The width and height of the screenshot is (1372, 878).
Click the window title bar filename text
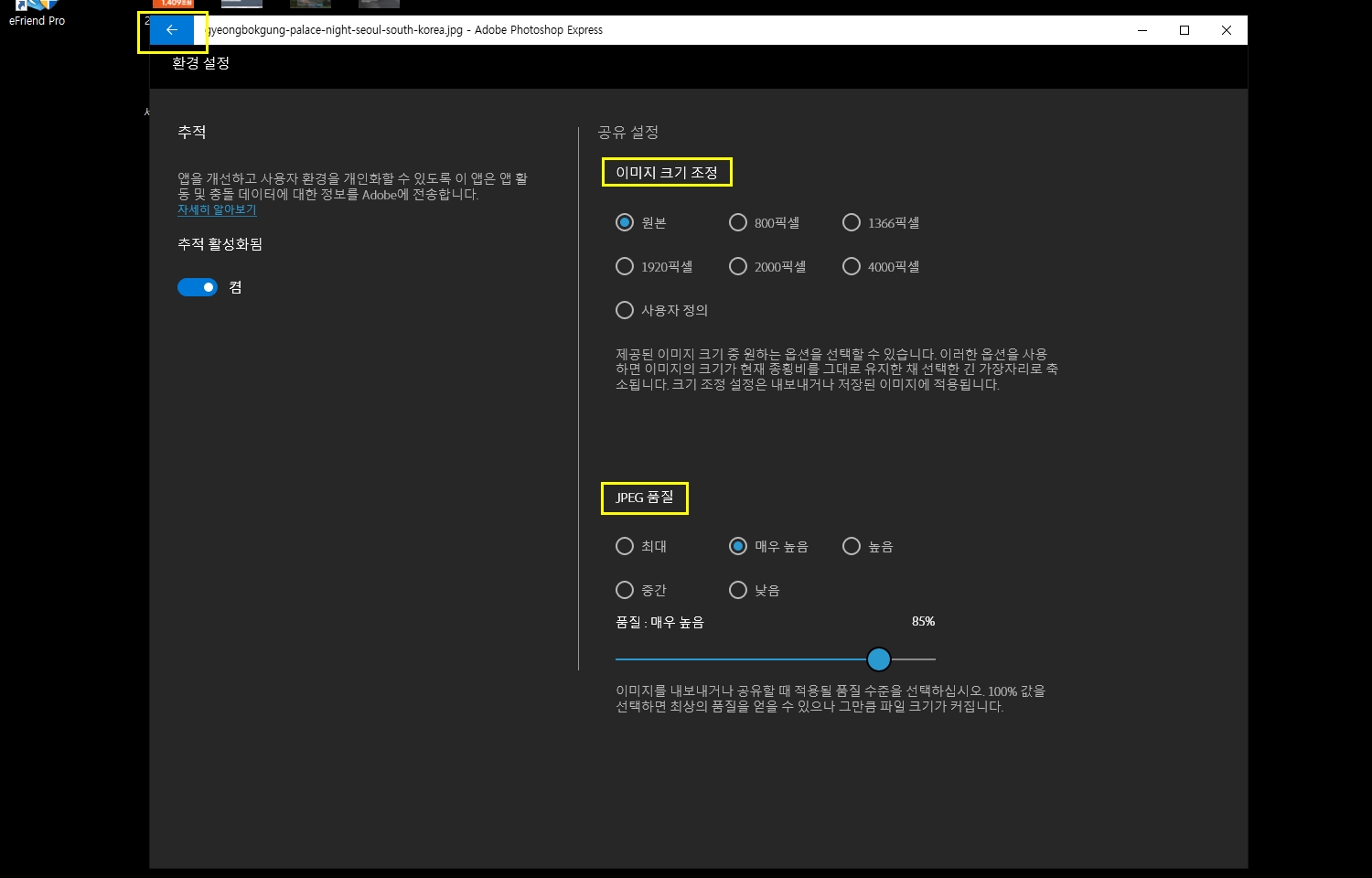pos(404,30)
